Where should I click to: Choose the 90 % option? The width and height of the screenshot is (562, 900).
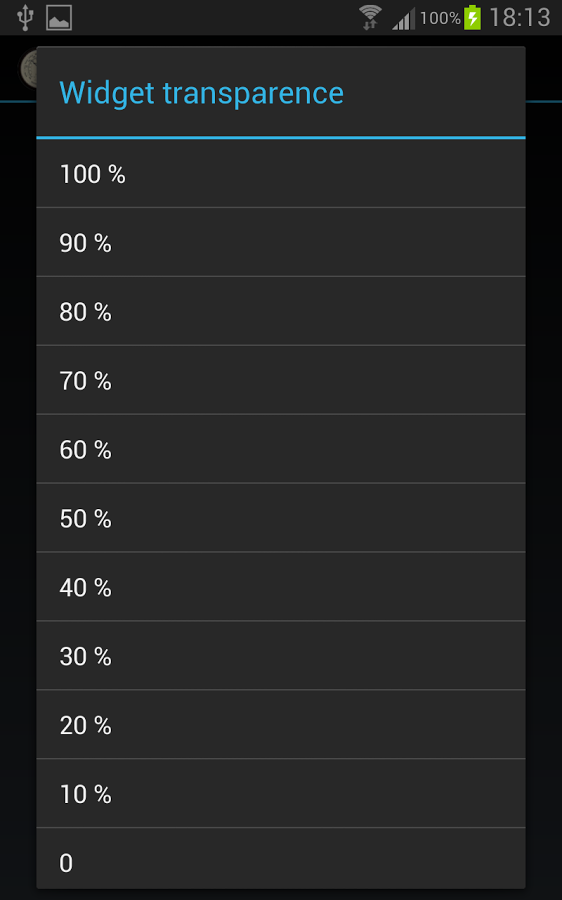pos(281,242)
